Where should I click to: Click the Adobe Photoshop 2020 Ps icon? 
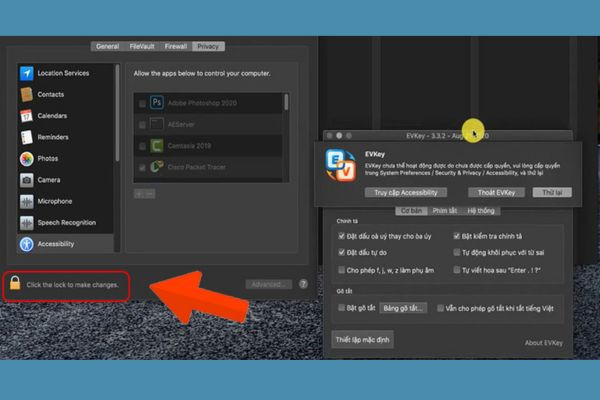coord(157,103)
